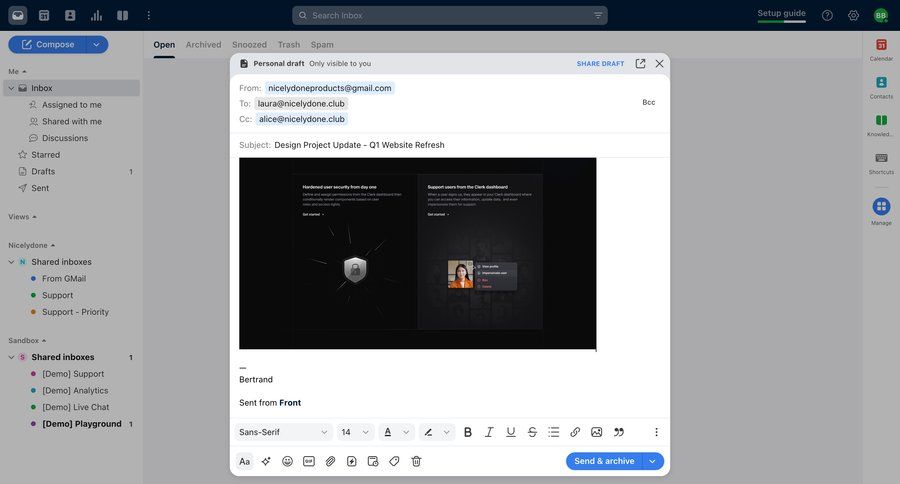Add Bcc recipients field
This screenshot has height=484, width=900.
coord(649,102)
